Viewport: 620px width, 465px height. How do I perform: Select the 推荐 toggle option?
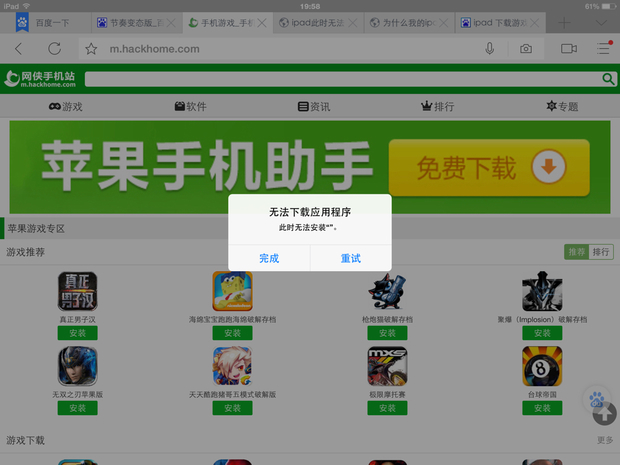(577, 252)
